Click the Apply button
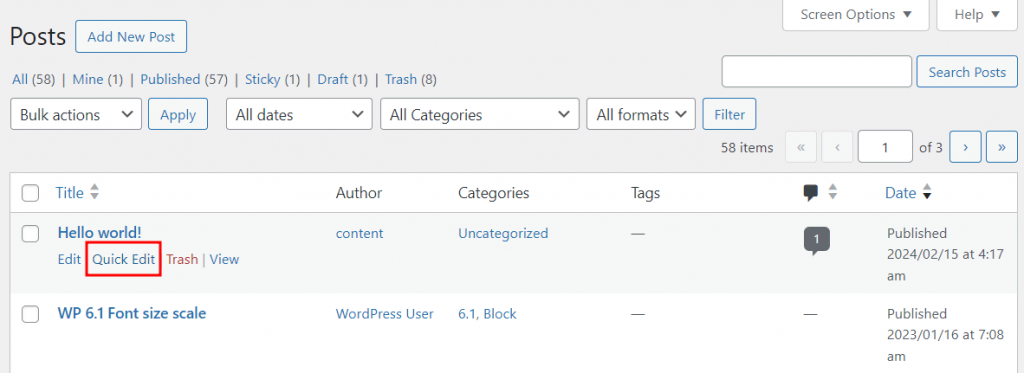The image size is (1024, 373). click(178, 114)
